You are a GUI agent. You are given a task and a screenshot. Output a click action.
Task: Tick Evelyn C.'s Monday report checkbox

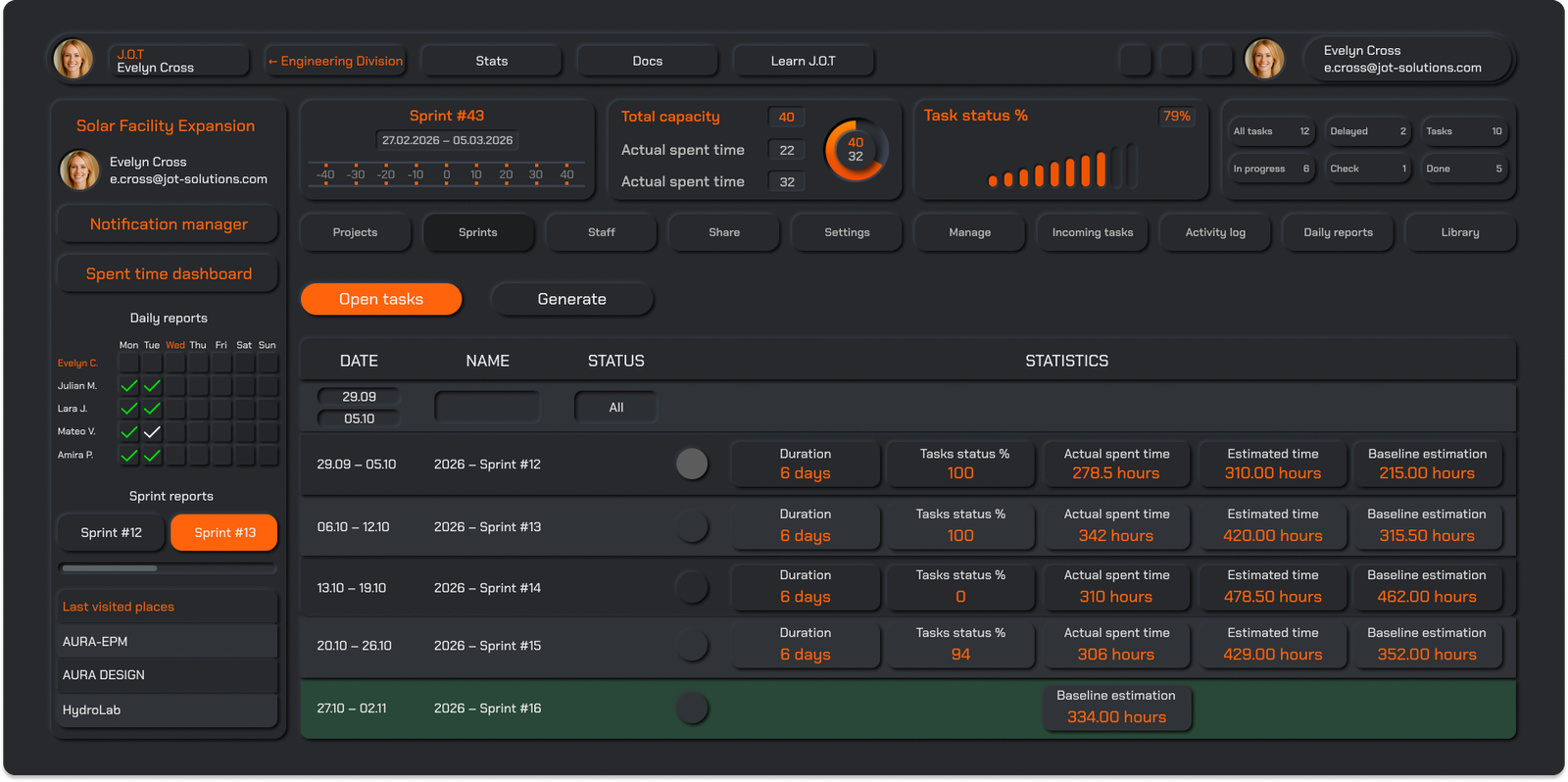[x=128, y=364]
